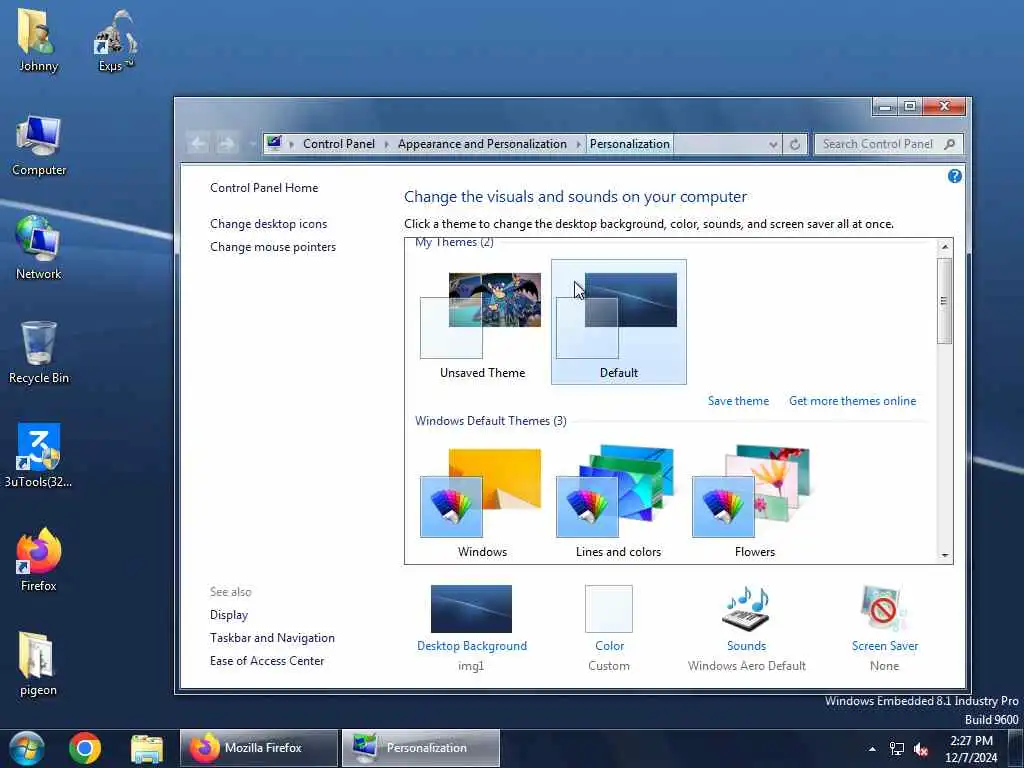Navigate to Control Panel breadcrumb

tap(338, 144)
